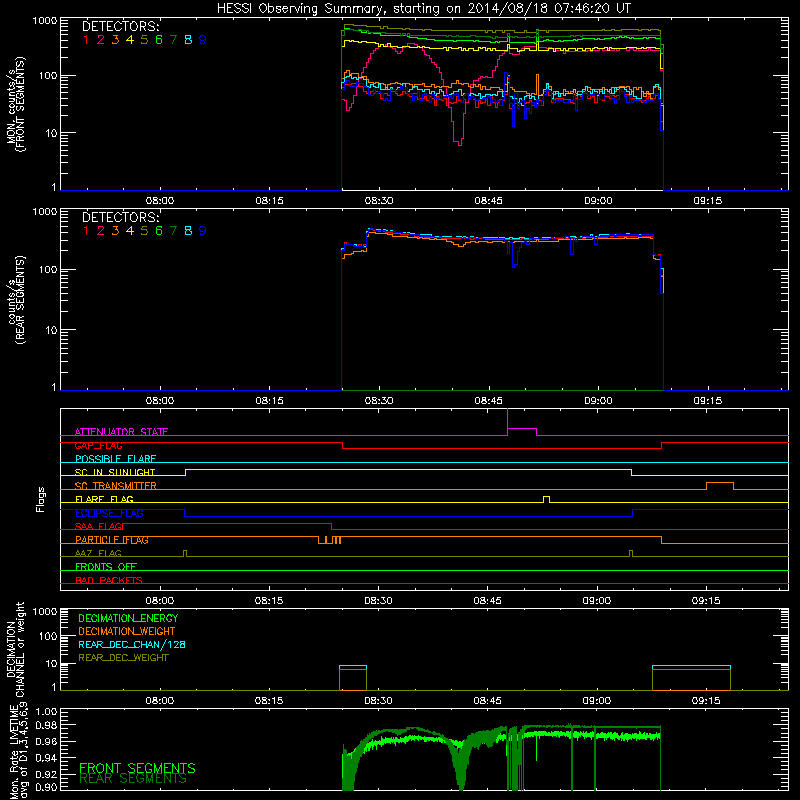Image resolution: width=800 pixels, height=800 pixels.
Task: Click the 08:45 tick under rear segments plot
Action: [488, 401]
